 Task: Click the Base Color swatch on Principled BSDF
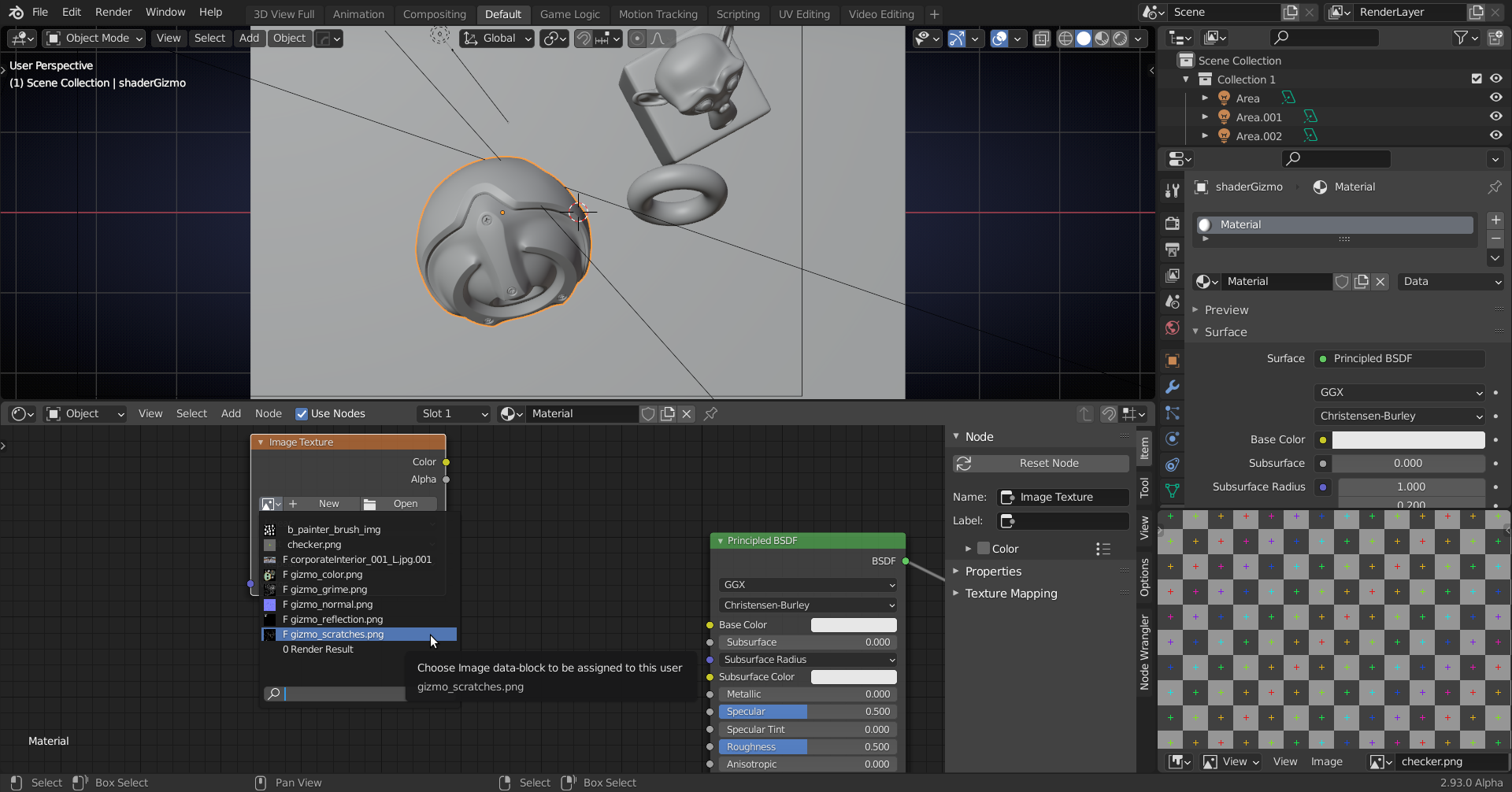tap(854, 624)
